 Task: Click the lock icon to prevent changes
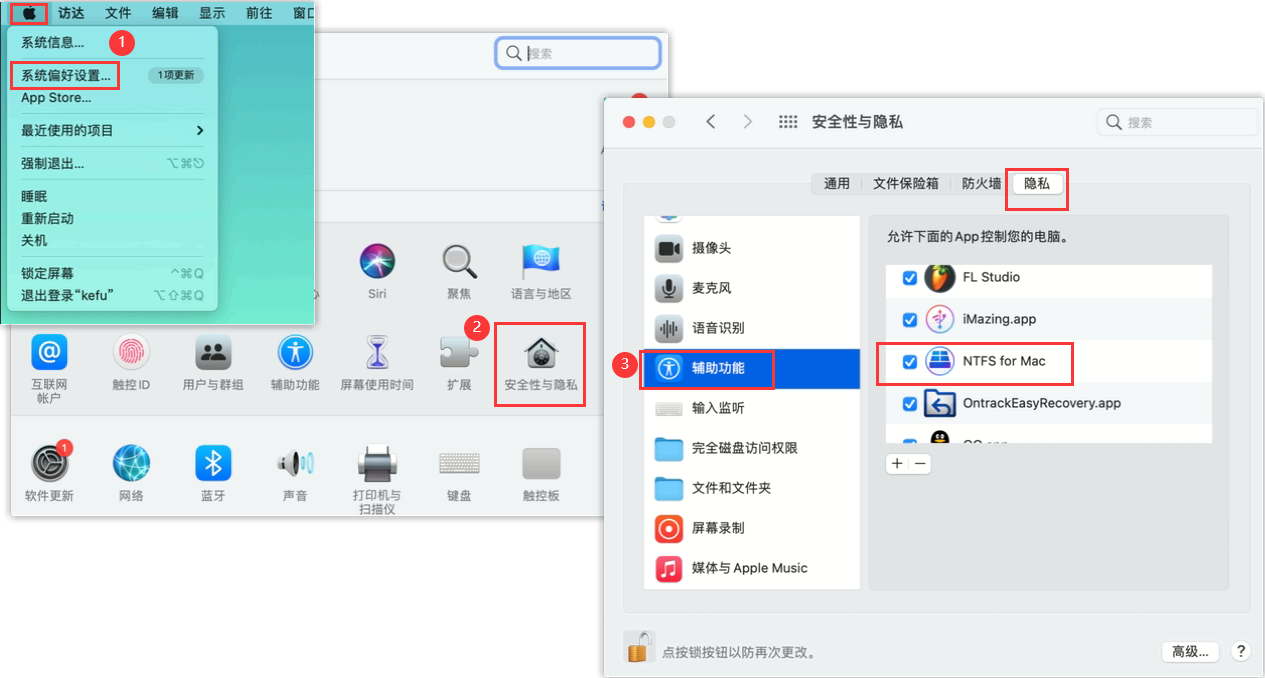[639, 647]
